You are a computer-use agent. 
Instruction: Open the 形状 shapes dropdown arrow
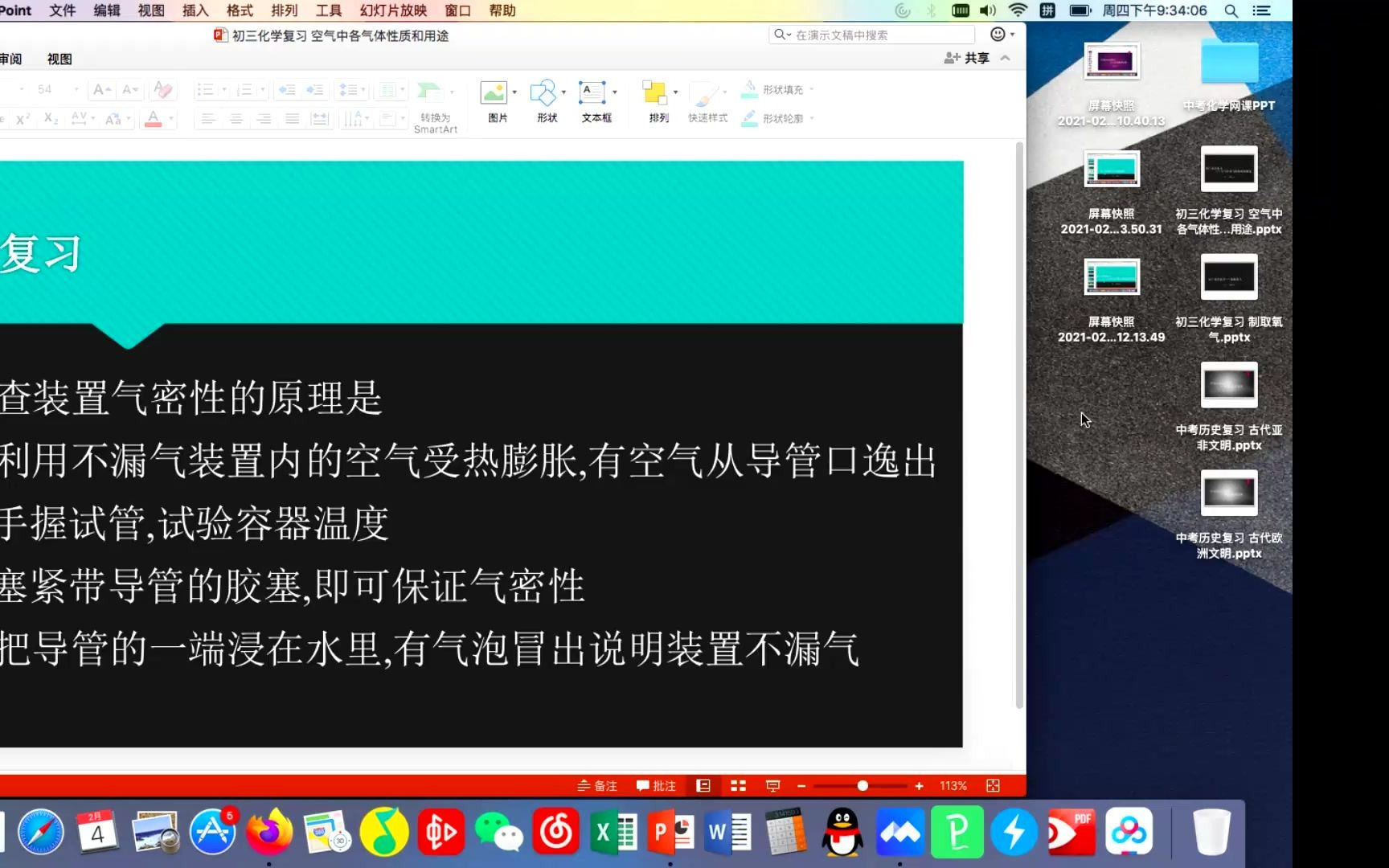(x=564, y=91)
